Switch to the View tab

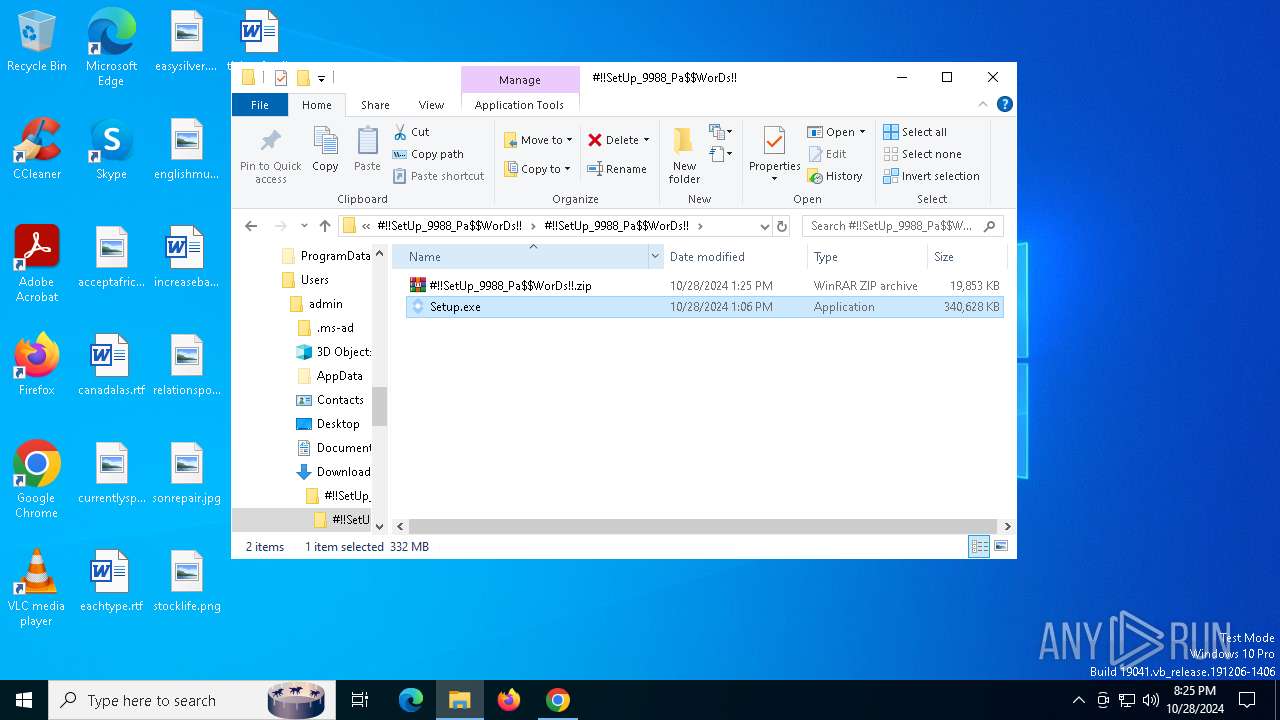tap(431, 105)
